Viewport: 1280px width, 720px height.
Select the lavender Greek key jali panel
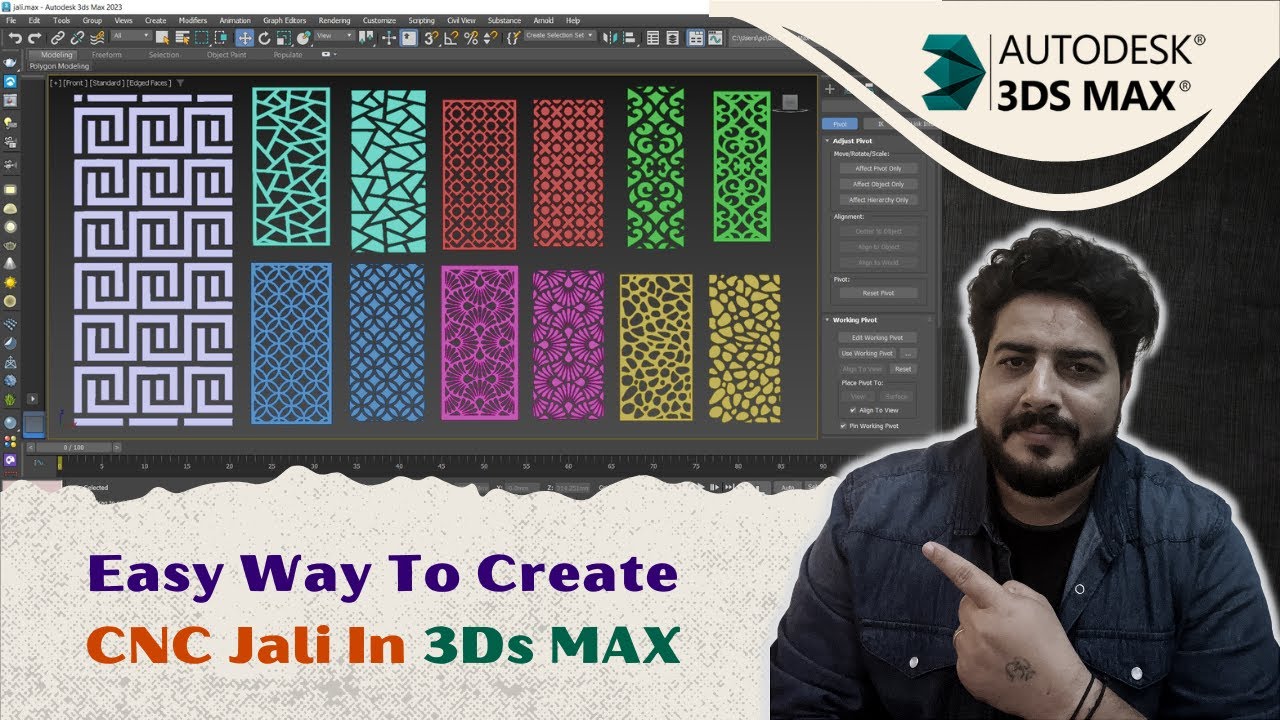point(152,259)
